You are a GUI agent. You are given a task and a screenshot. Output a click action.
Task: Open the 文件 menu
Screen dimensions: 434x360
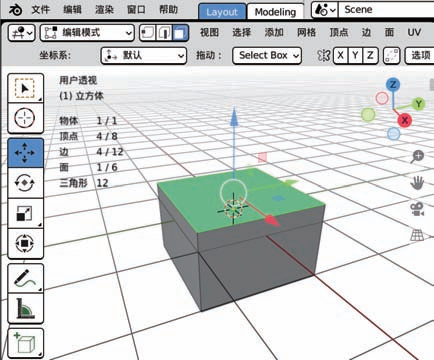pyautogui.click(x=41, y=10)
